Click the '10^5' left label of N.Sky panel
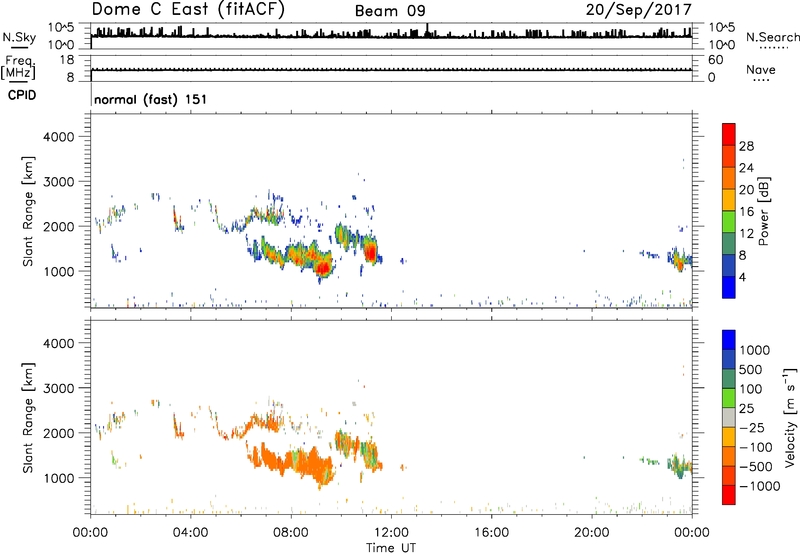The image size is (800, 554). tap(61, 28)
